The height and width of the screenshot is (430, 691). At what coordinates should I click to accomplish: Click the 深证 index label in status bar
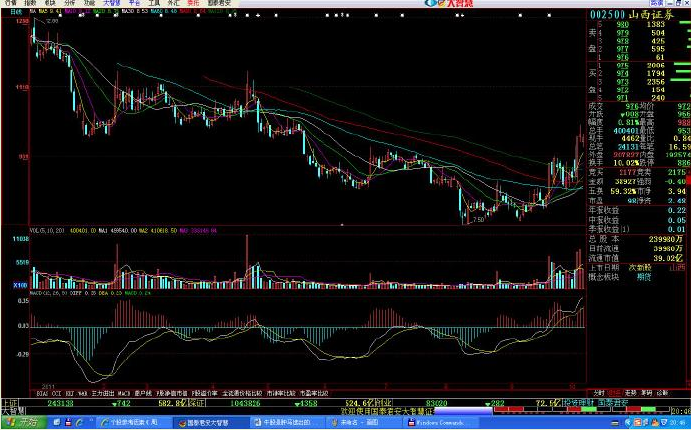(197, 403)
